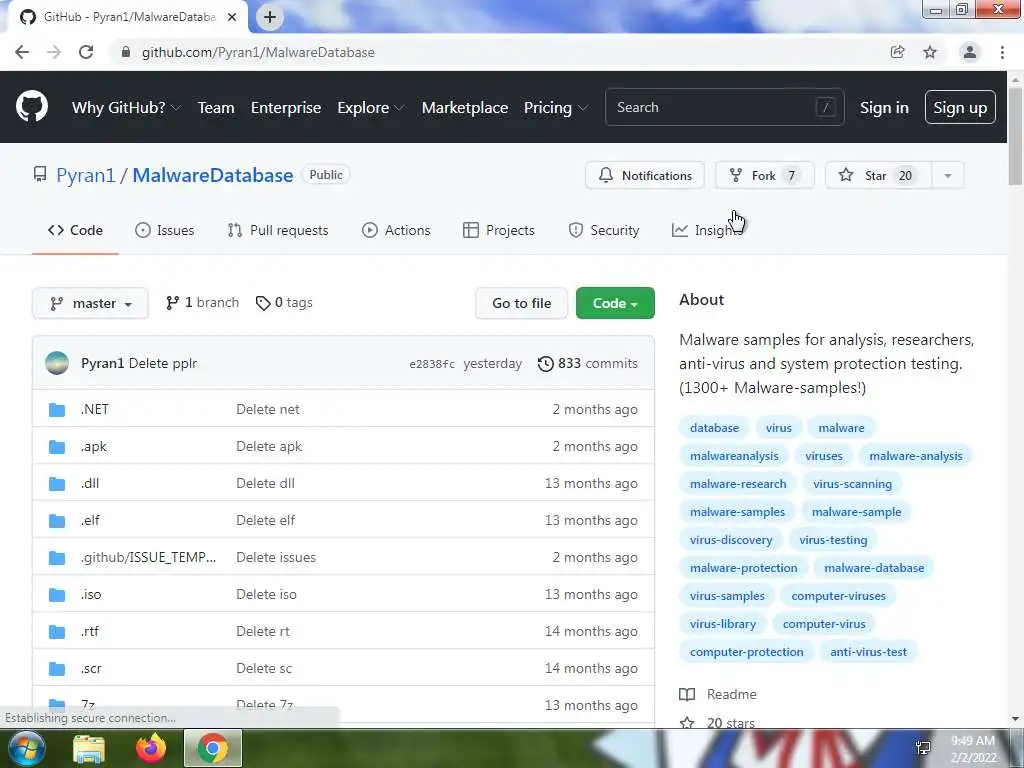This screenshot has height=768, width=1024.
Task: Open the green Code dropdown
Action: tap(615, 303)
